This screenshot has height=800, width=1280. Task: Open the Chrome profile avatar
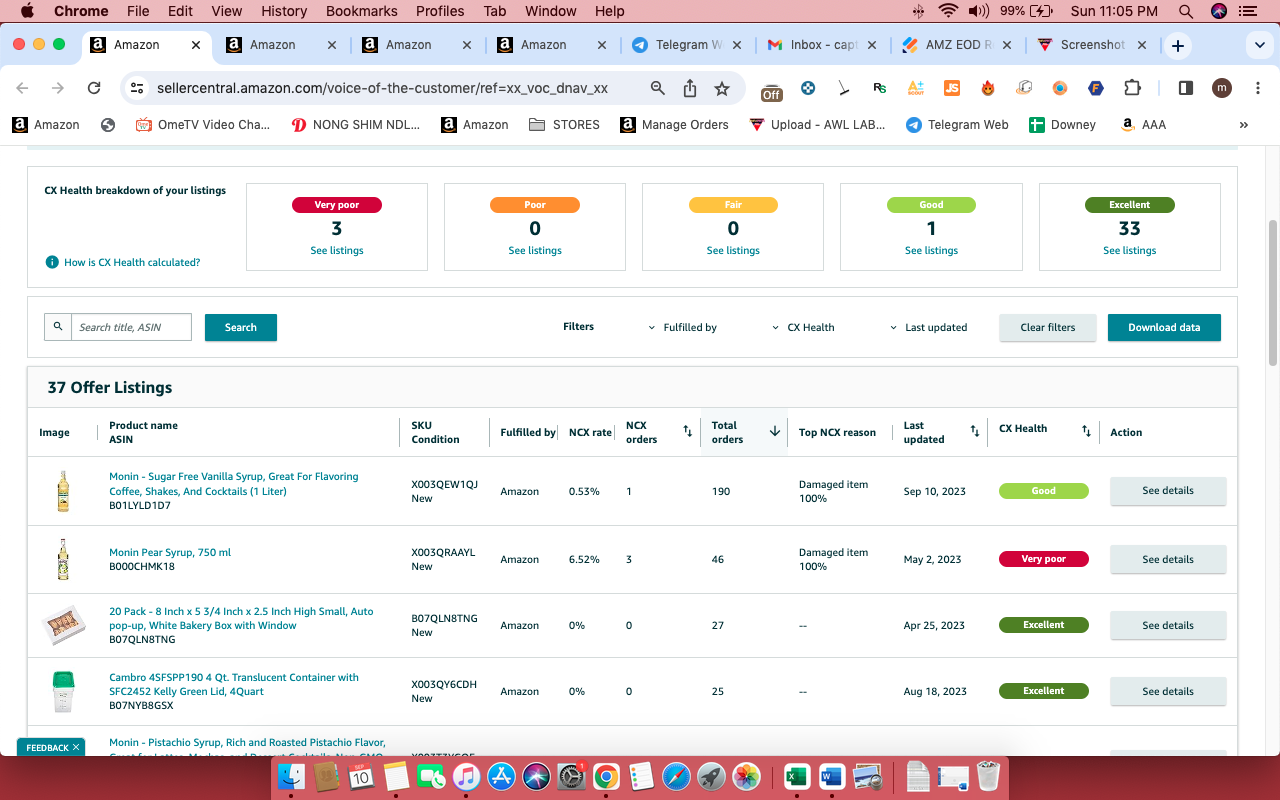[1222, 88]
